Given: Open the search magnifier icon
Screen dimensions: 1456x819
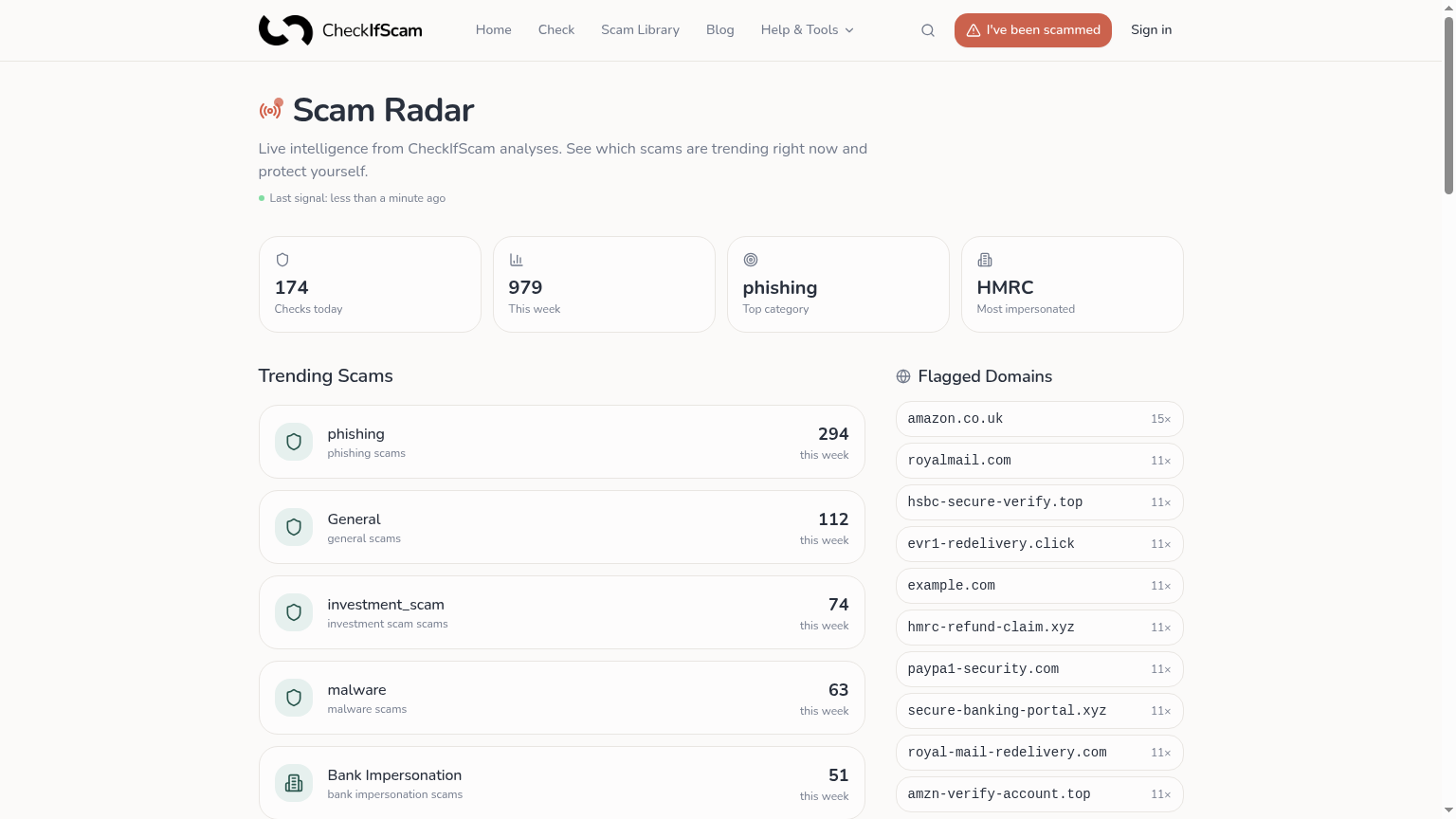Looking at the screenshot, I should [928, 30].
